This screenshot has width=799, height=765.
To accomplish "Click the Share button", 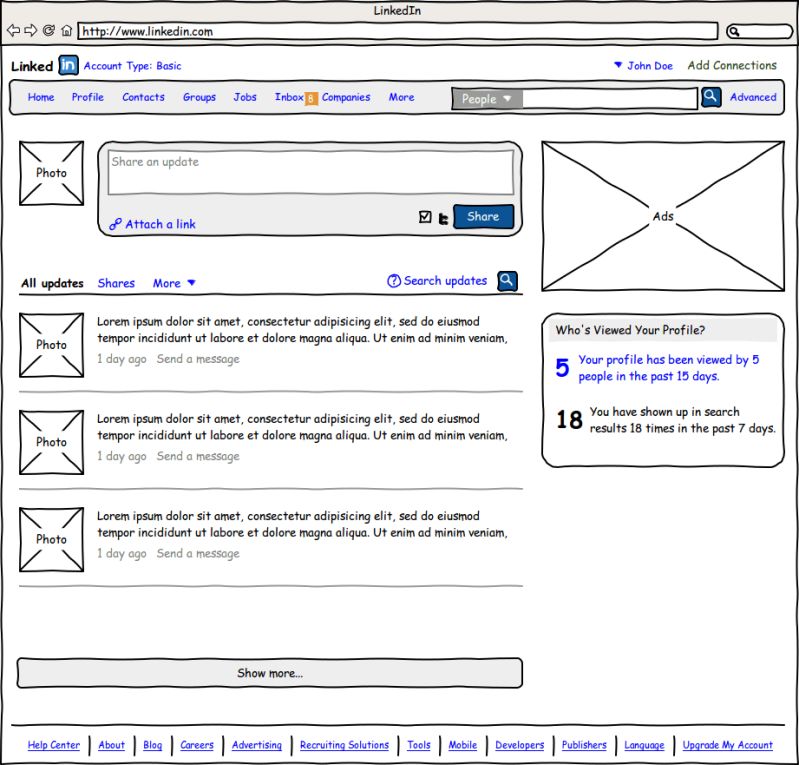I will (x=483, y=217).
